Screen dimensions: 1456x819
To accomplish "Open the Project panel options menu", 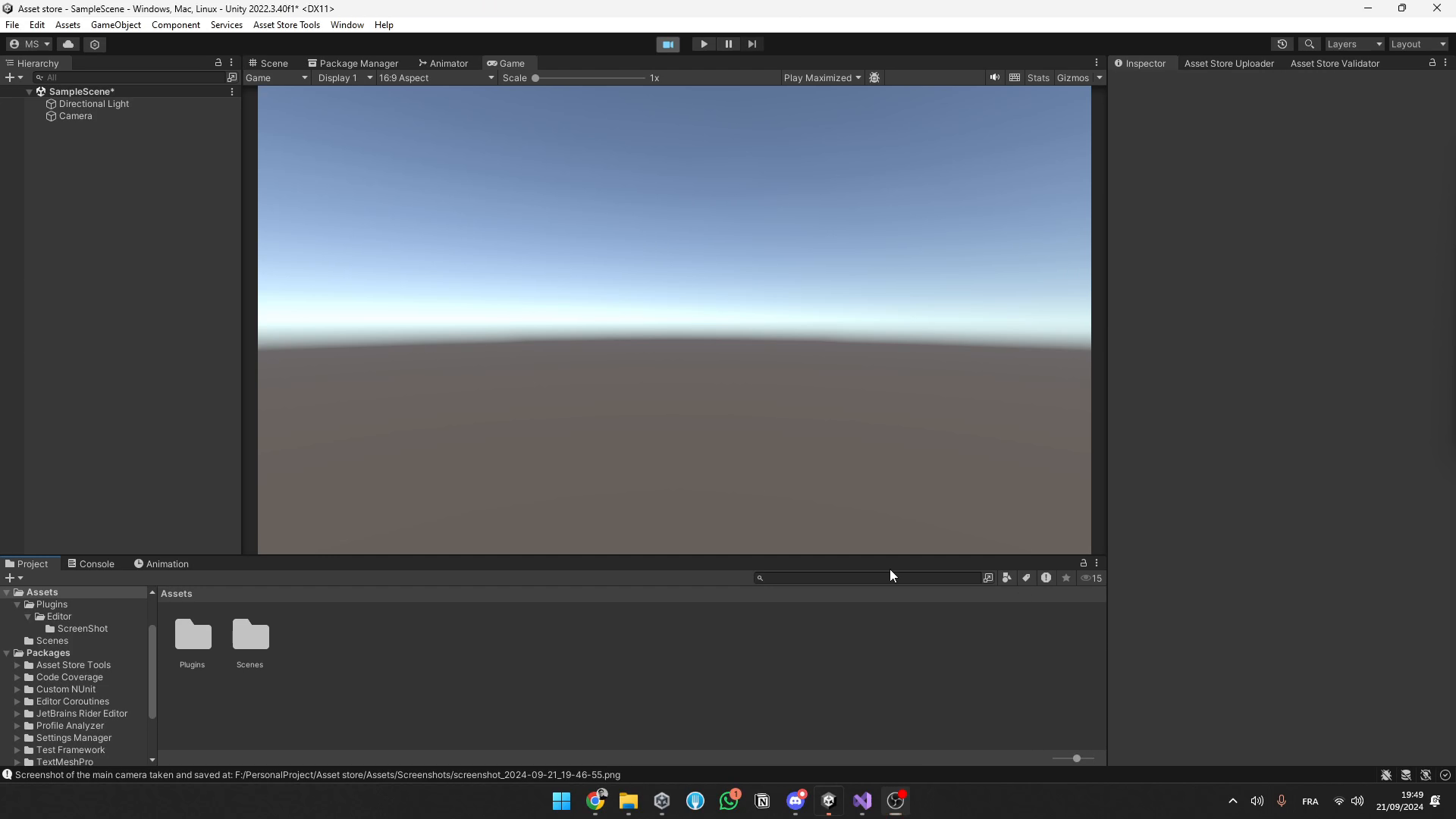I will (x=1097, y=563).
